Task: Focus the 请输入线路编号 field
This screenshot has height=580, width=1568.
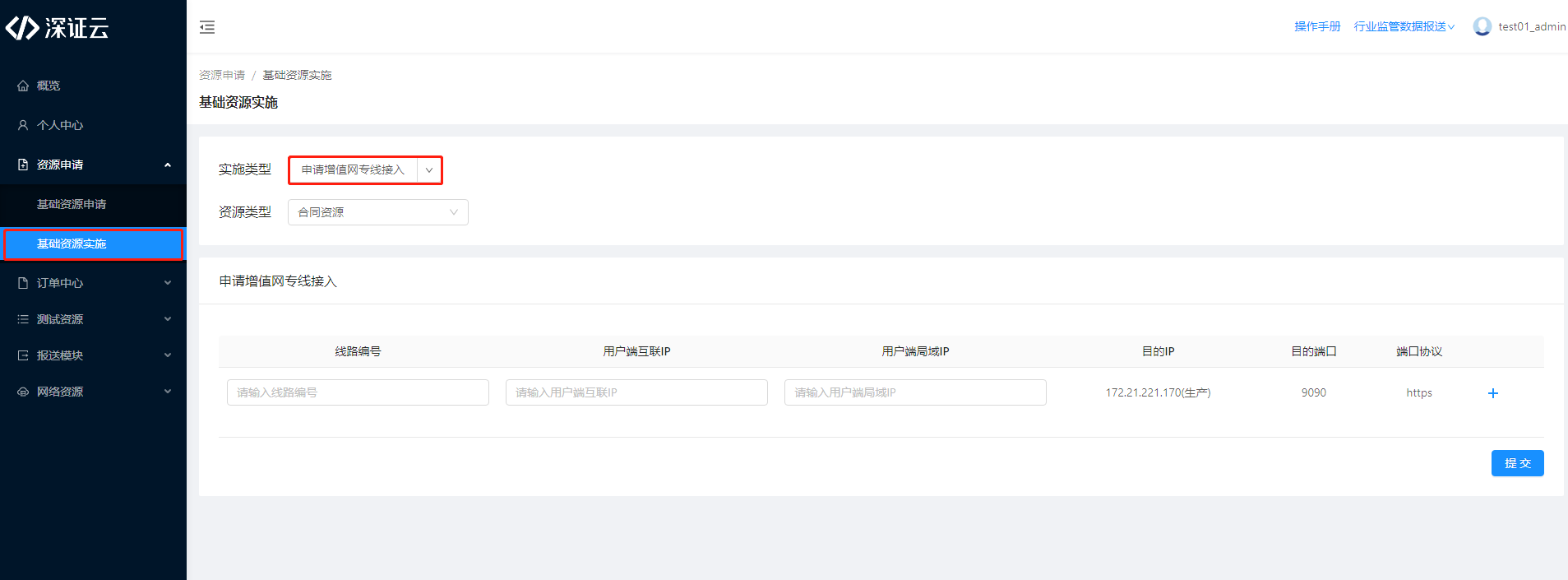Action: (x=358, y=392)
